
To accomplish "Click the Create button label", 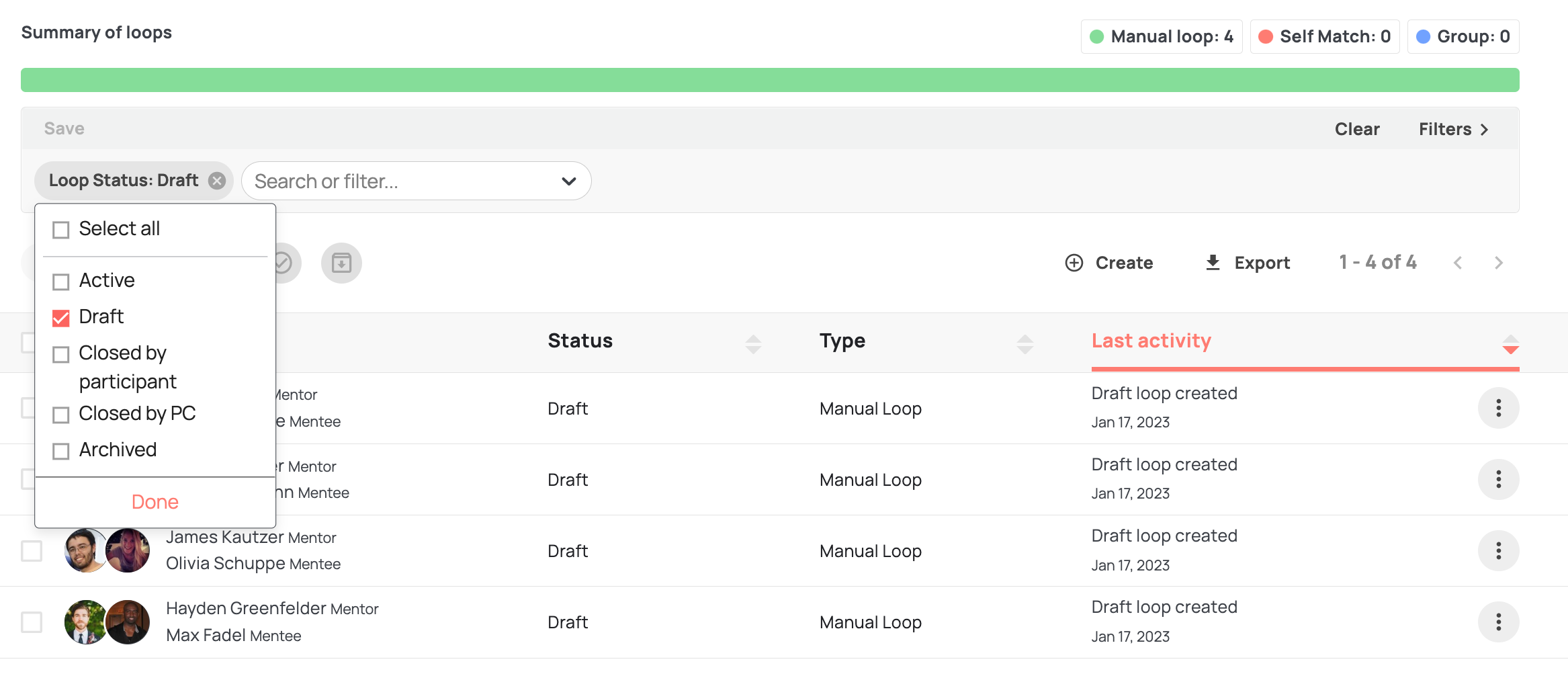I will [1124, 263].
